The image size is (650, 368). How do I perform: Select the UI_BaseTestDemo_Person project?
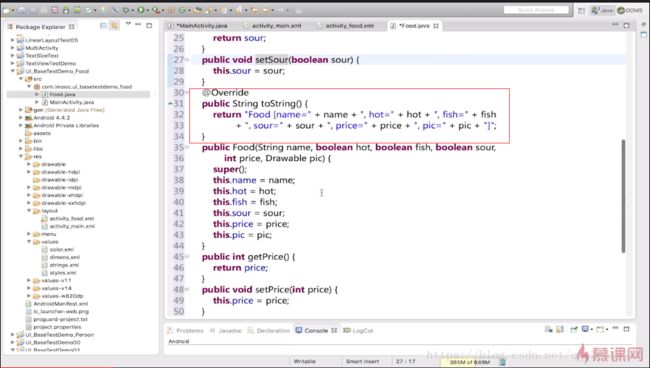[x=59, y=334]
